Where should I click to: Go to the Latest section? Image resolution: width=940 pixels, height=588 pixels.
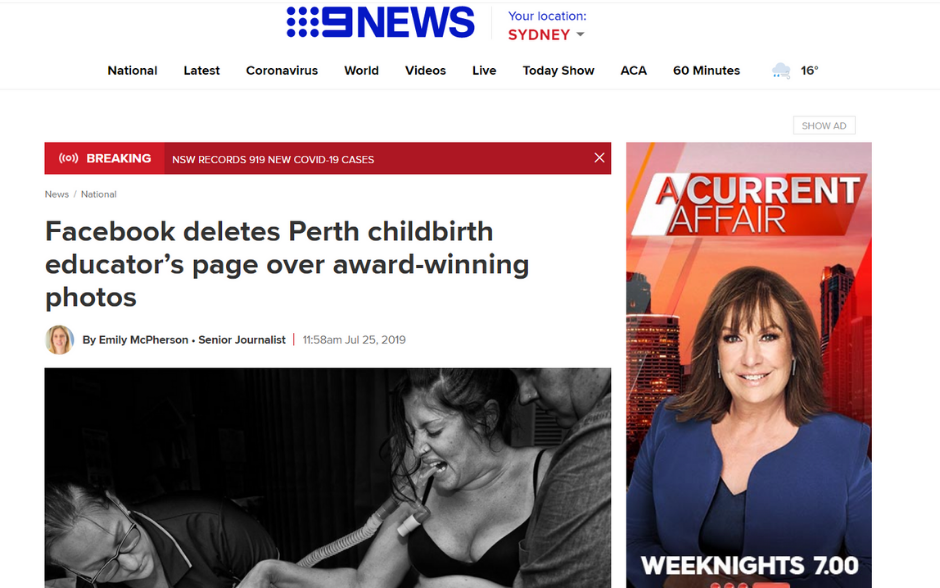point(201,71)
